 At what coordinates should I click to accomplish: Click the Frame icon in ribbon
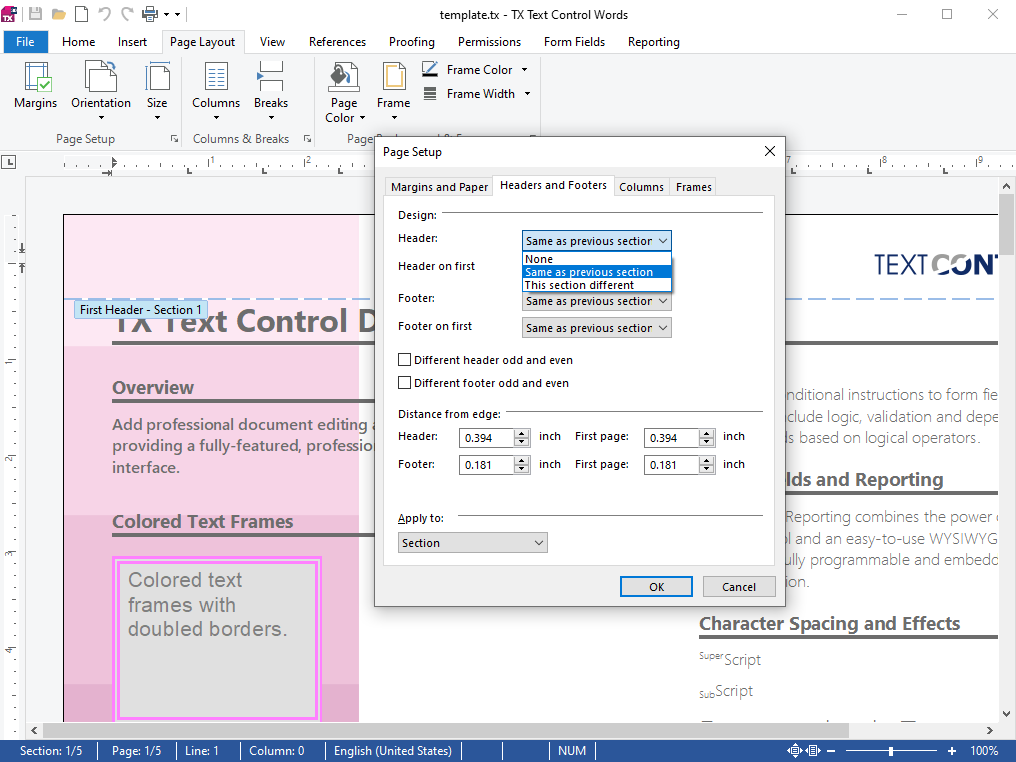coord(393,78)
